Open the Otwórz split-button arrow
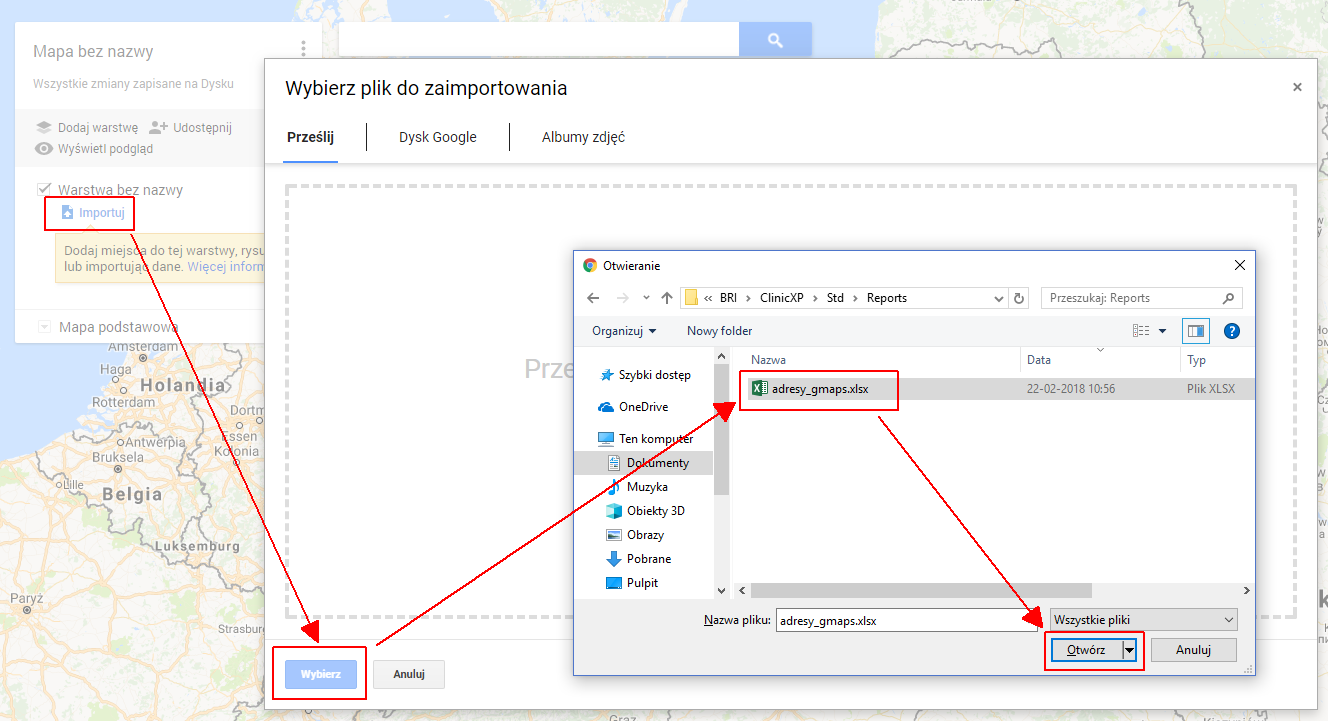Screen dimensions: 1328x721 coord(1129,650)
